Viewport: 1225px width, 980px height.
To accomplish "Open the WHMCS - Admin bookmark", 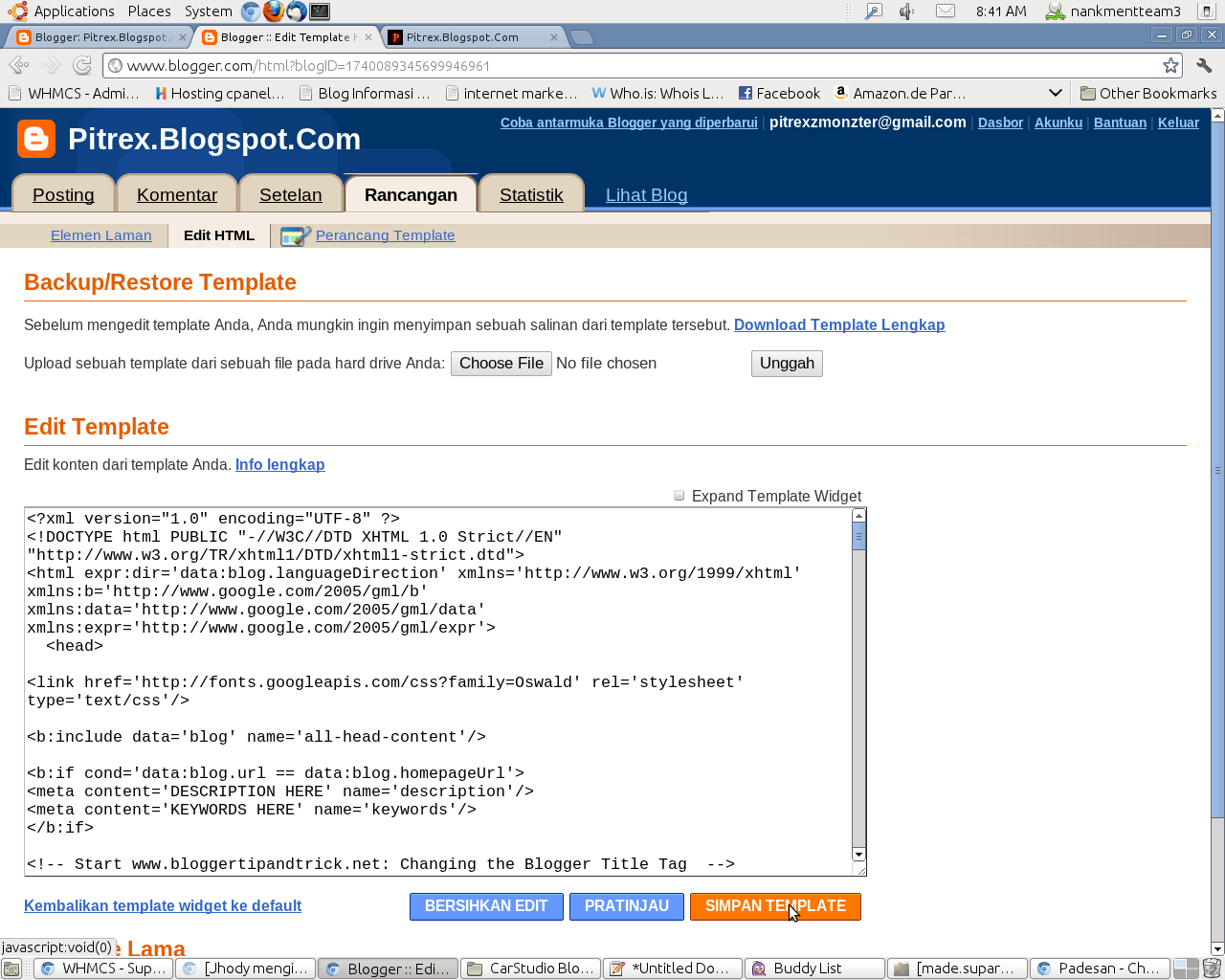I will pyautogui.click(x=74, y=93).
